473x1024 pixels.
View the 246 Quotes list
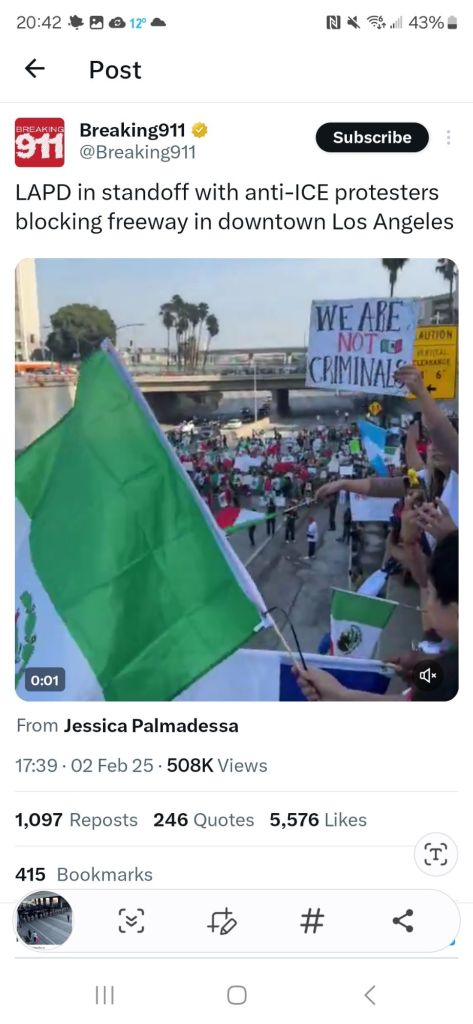pyautogui.click(x=204, y=820)
